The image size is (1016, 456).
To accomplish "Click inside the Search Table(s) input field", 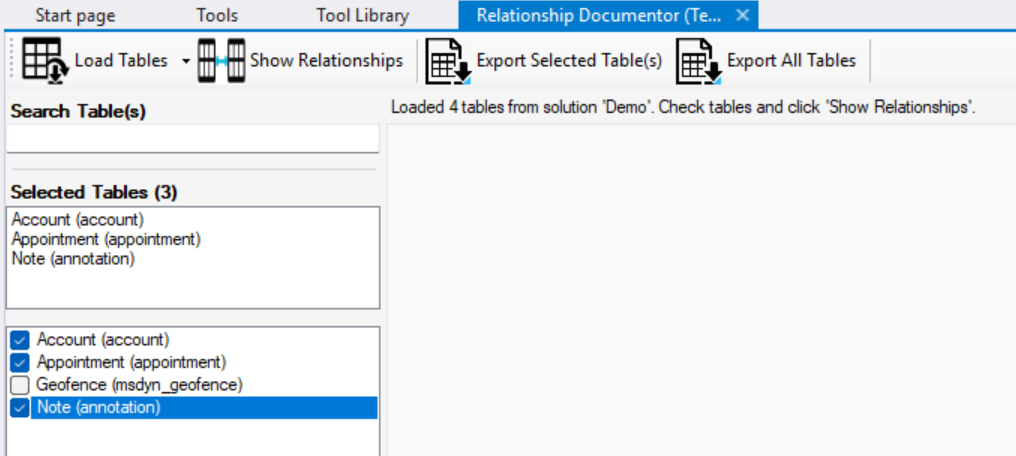I will pyautogui.click(x=193, y=138).
